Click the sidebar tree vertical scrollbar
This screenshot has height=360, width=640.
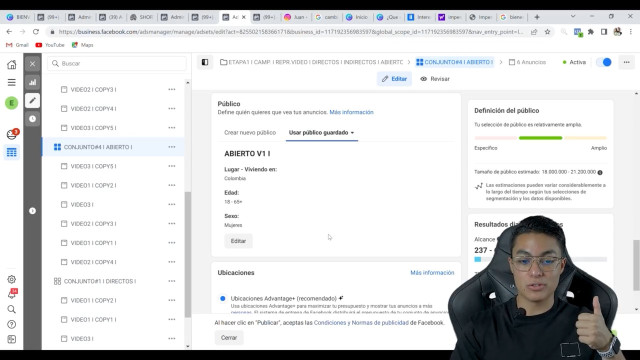coord(188,254)
